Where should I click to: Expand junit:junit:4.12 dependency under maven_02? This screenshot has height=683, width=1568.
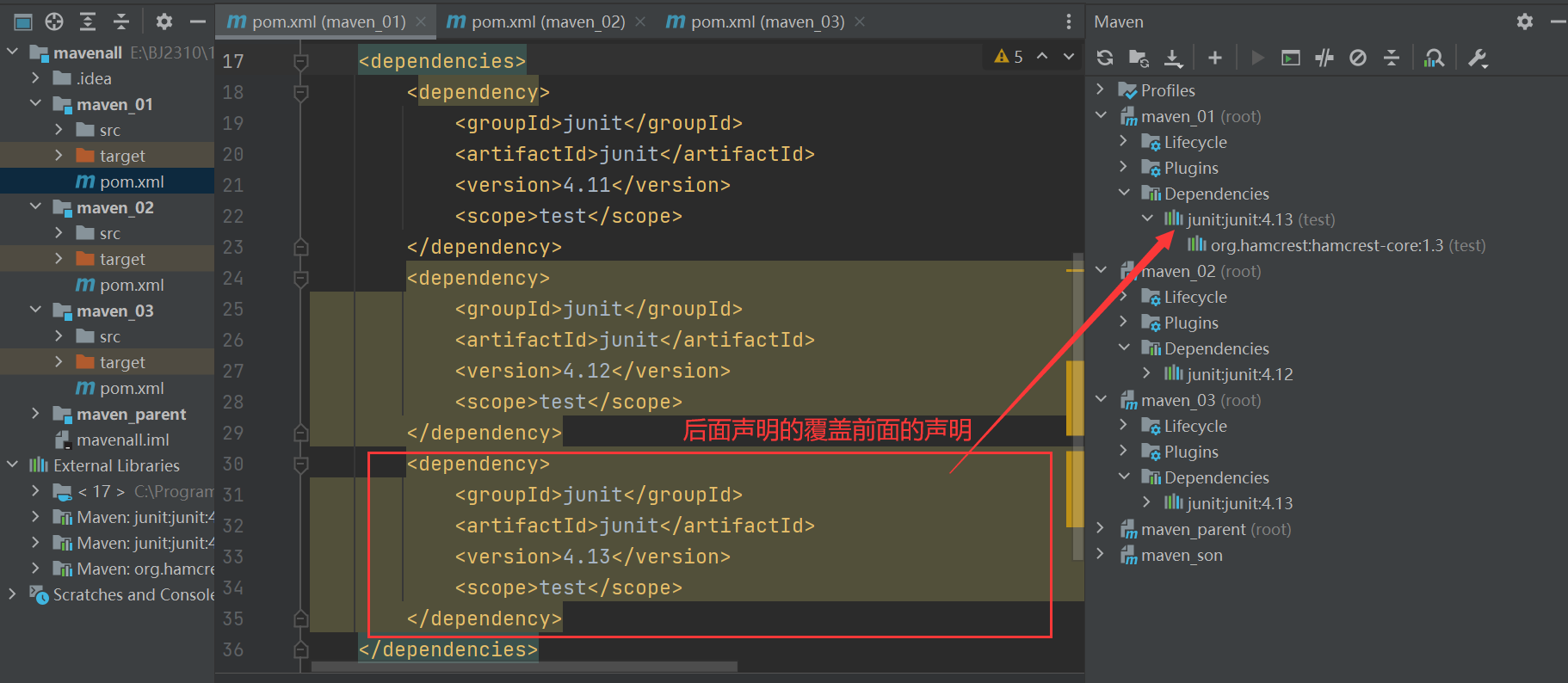pos(1147,374)
